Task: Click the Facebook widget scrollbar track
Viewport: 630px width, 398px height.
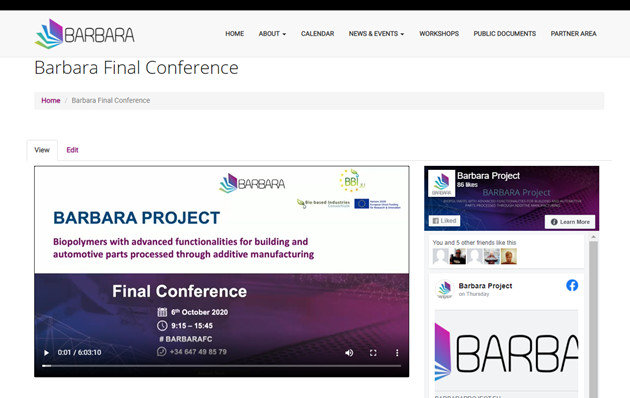Action: pos(593,319)
